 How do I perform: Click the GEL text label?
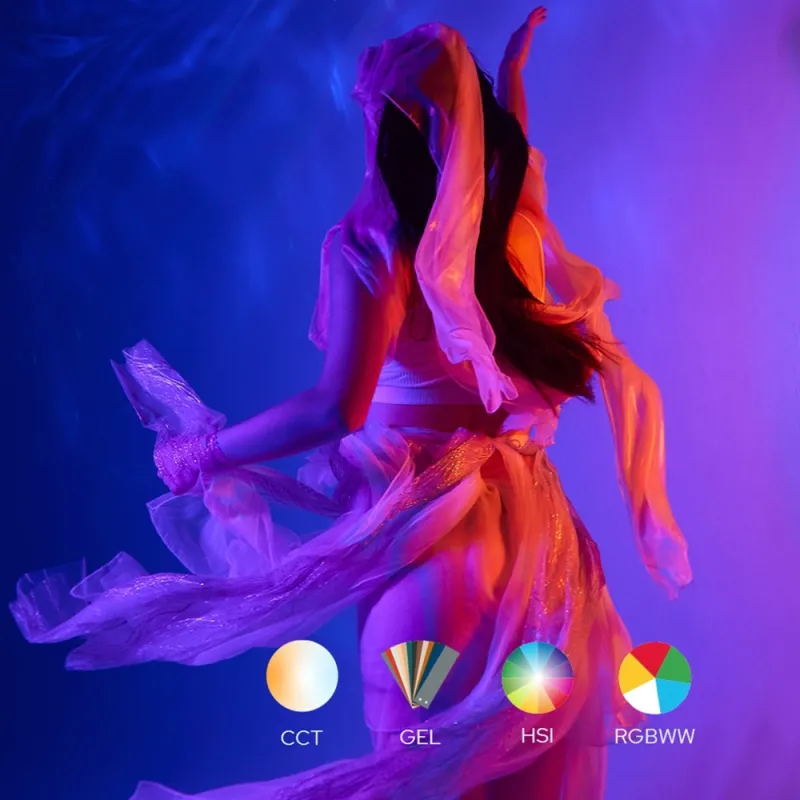tap(419, 738)
